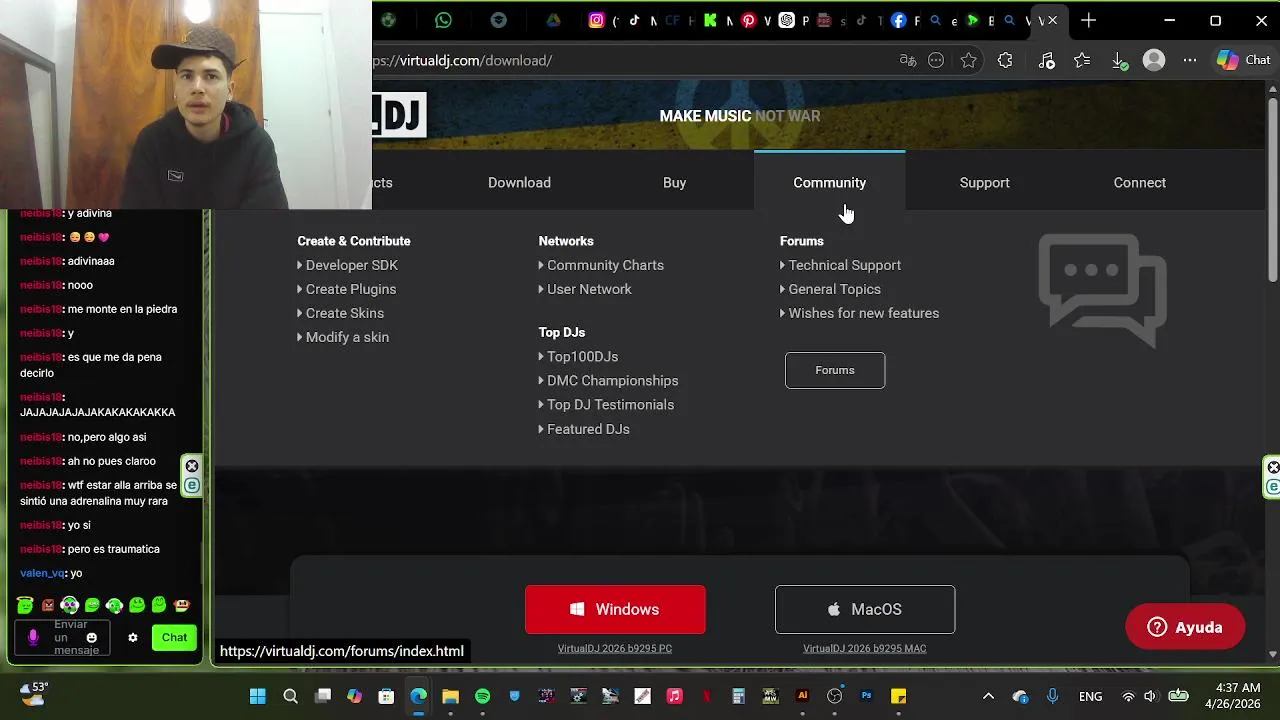Open the Community Charts link
This screenshot has width=1280, height=720.
coord(604,265)
